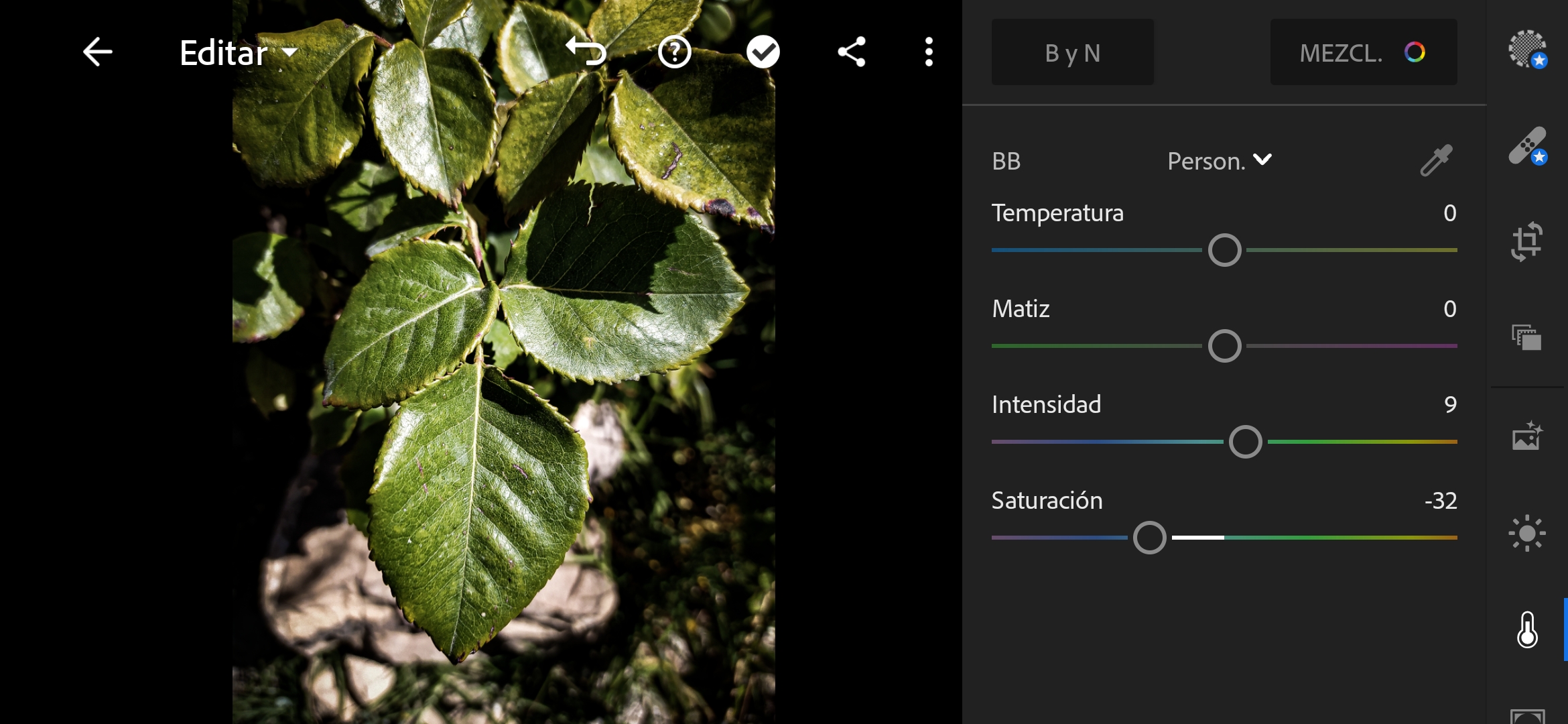Open the help question mark

coord(674,52)
